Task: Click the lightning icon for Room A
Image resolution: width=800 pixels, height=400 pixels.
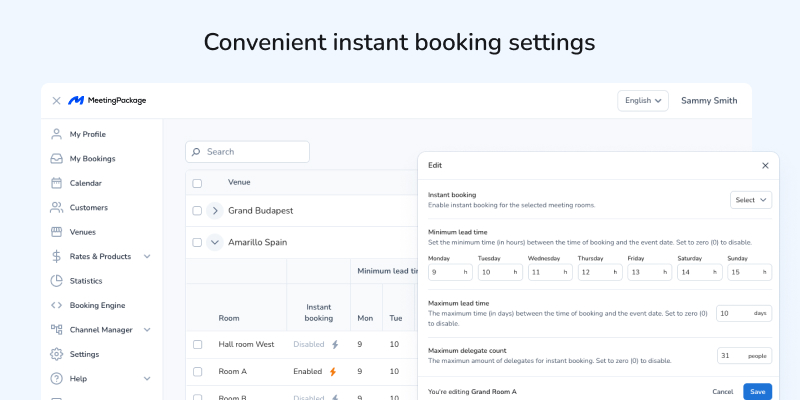Action: [333, 371]
